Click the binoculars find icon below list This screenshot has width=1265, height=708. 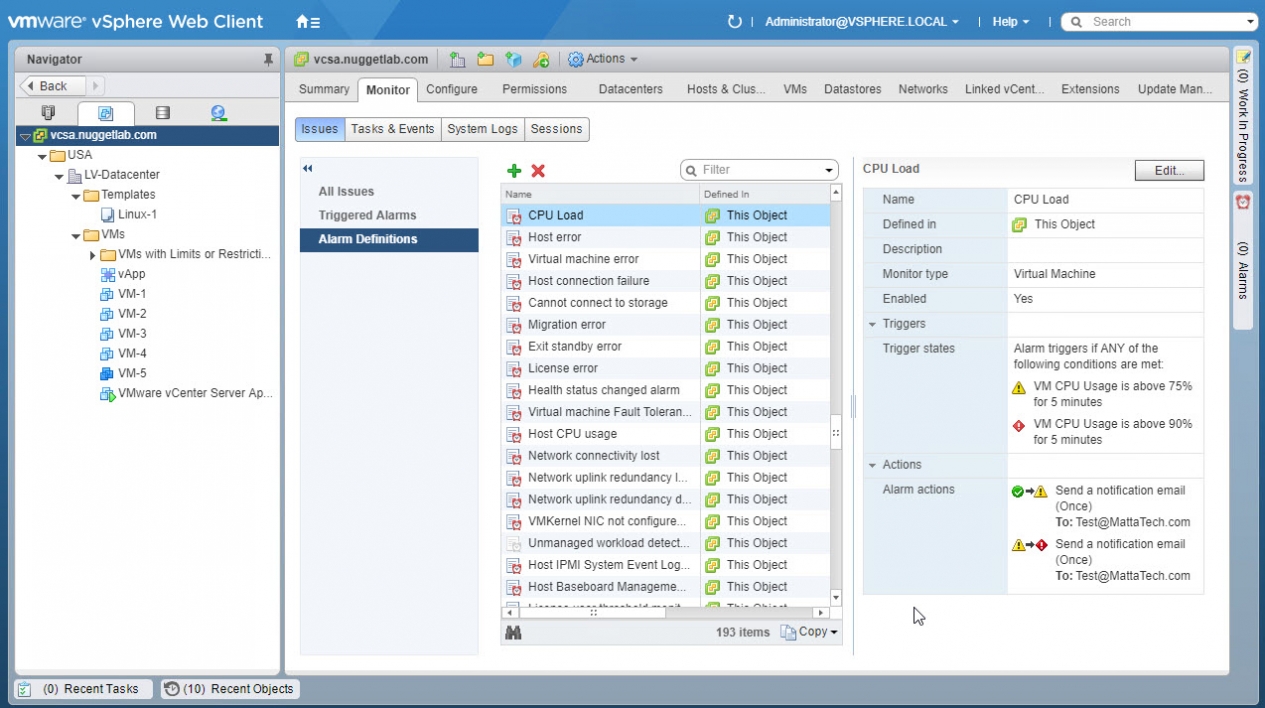[514, 632]
